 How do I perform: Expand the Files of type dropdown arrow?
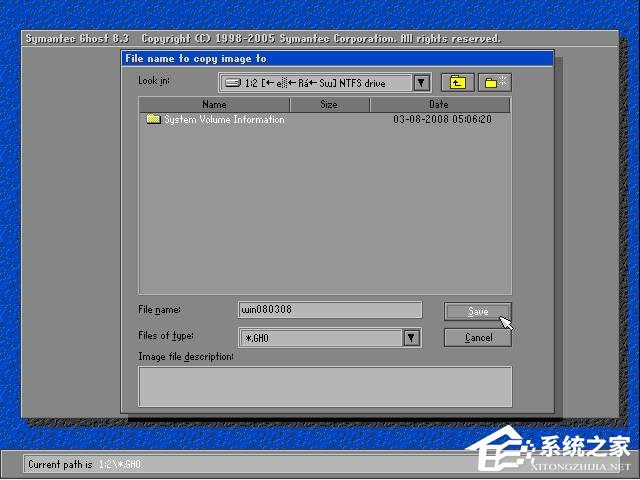click(411, 338)
